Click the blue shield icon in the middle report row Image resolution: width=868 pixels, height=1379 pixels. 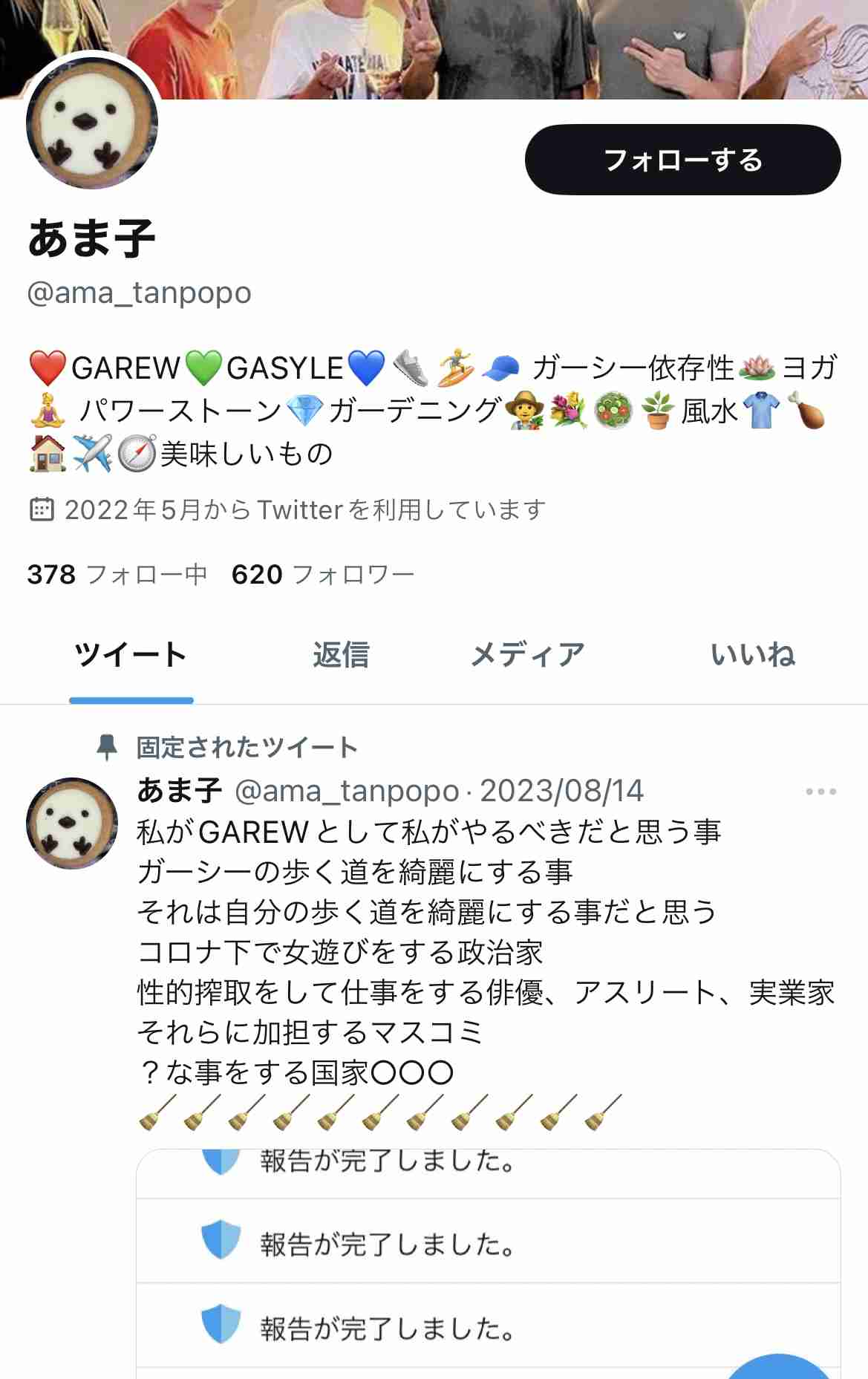221,1239
